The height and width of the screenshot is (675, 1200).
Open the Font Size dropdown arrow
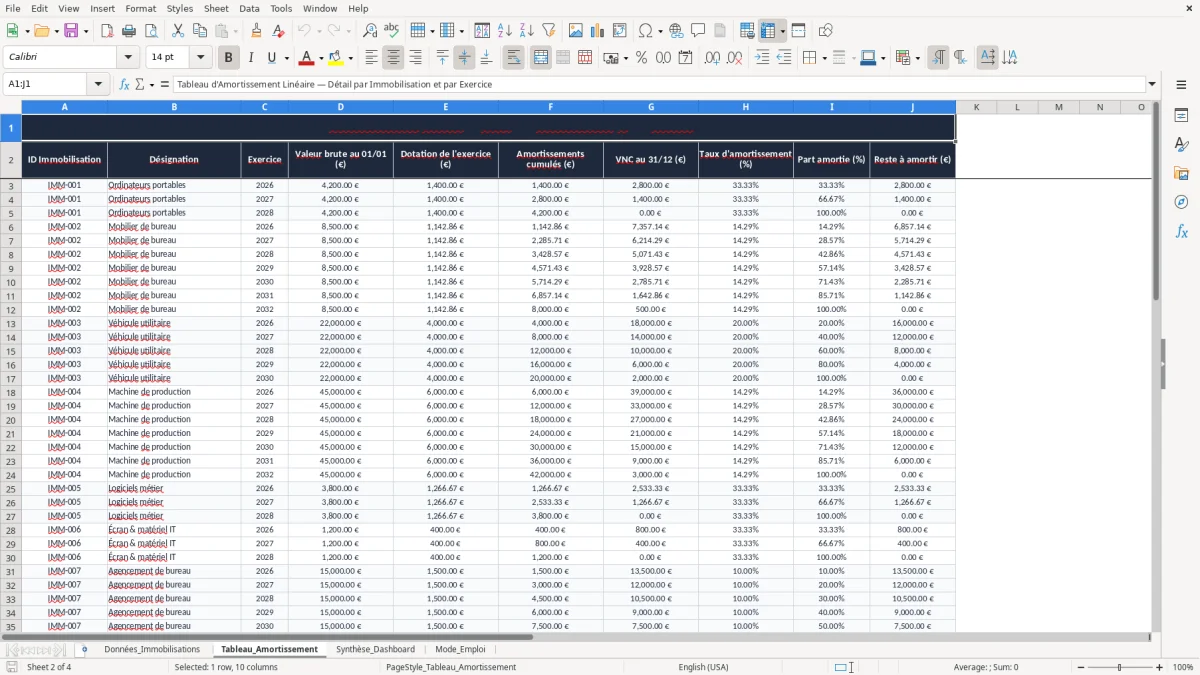click(201, 58)
